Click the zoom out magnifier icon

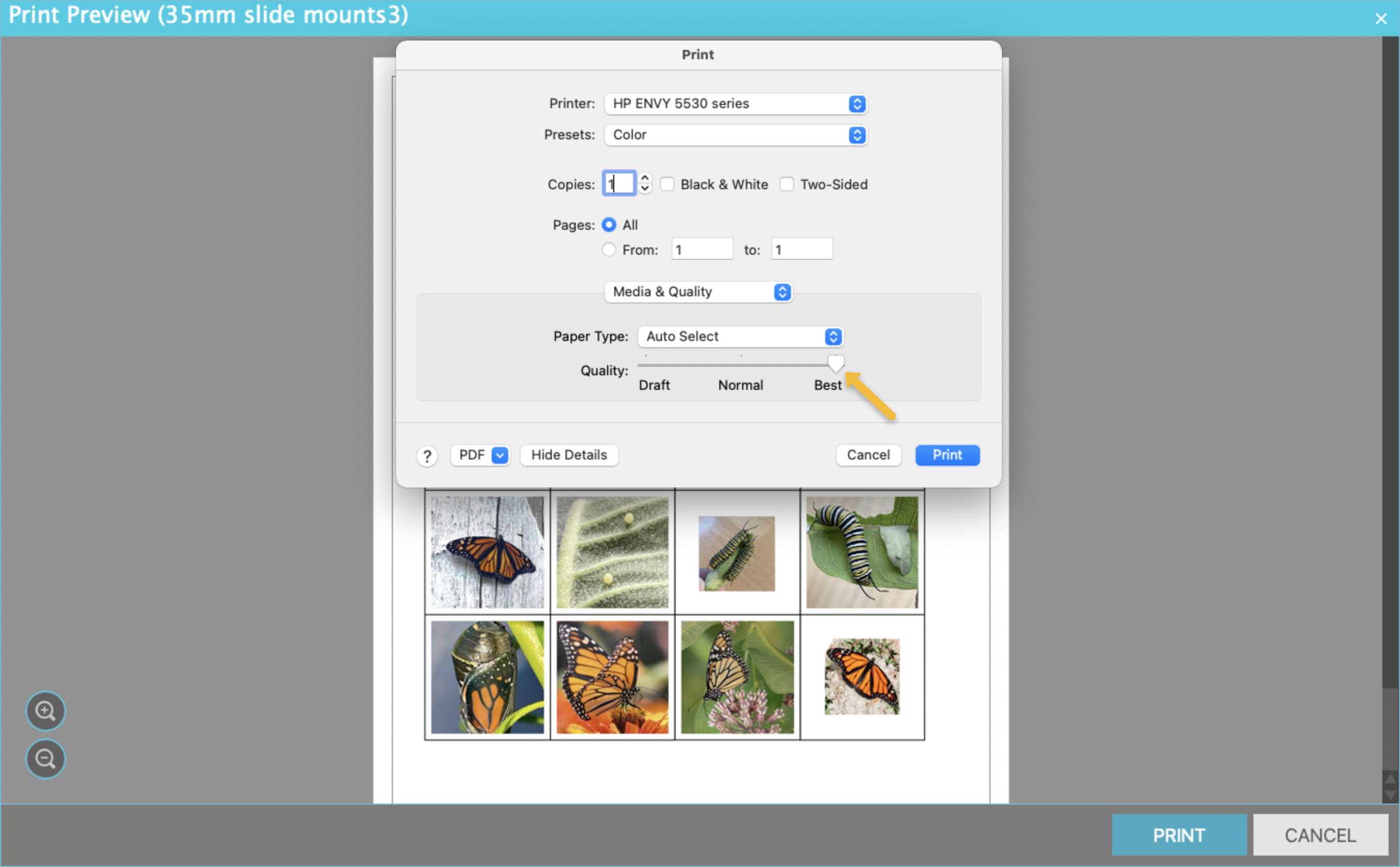pyautogui.click(x=45, y=759)
